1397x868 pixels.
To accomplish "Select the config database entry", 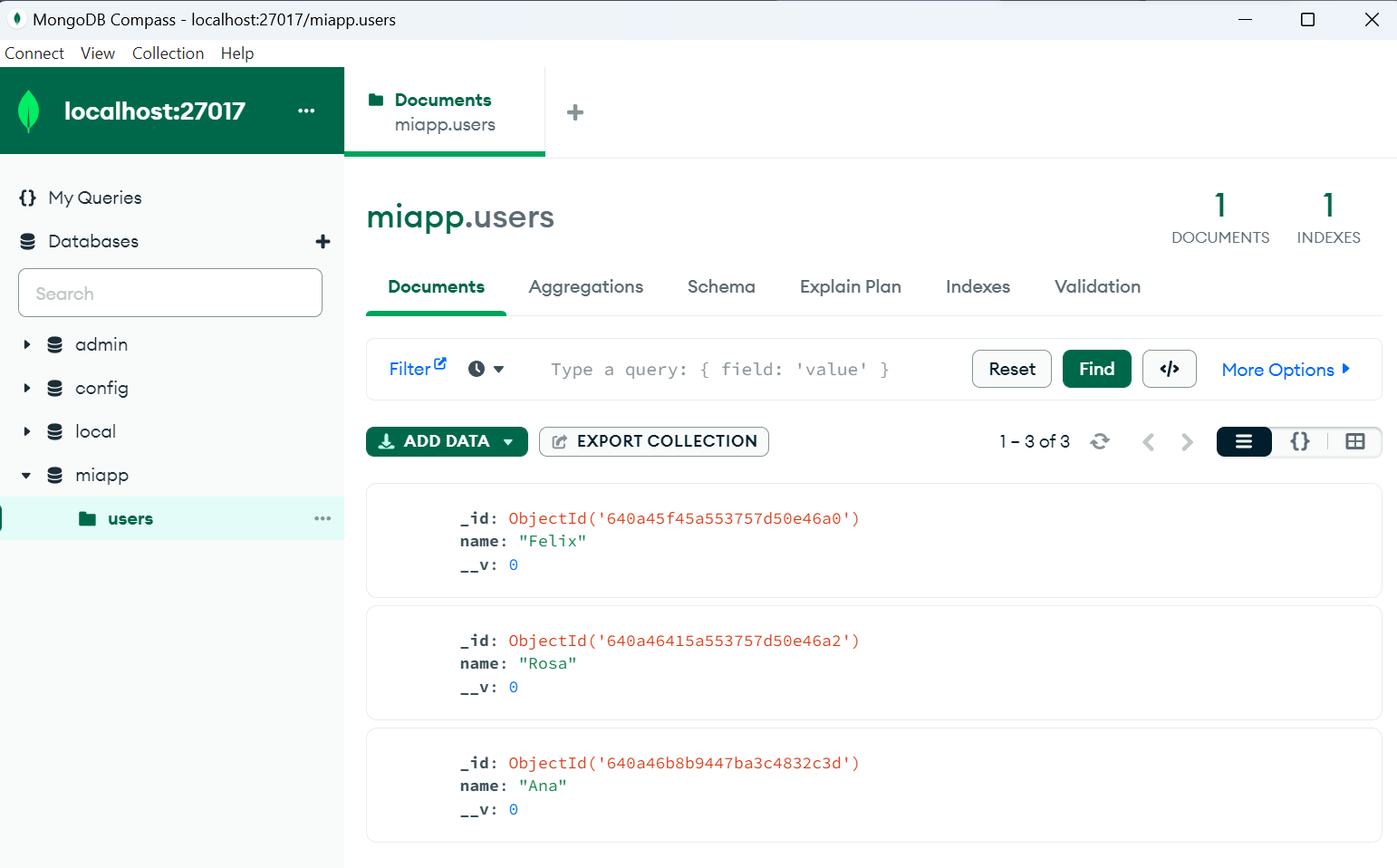I will [101, 388].
